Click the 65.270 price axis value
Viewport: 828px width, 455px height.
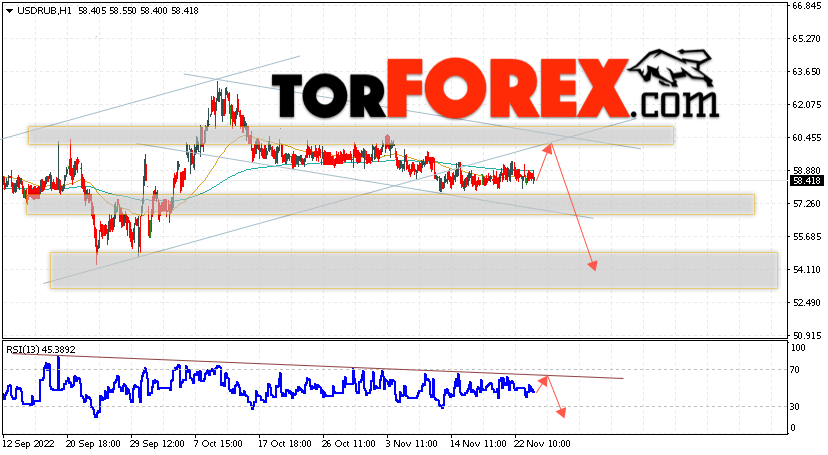pyautogui.click(x=806, y=39)
